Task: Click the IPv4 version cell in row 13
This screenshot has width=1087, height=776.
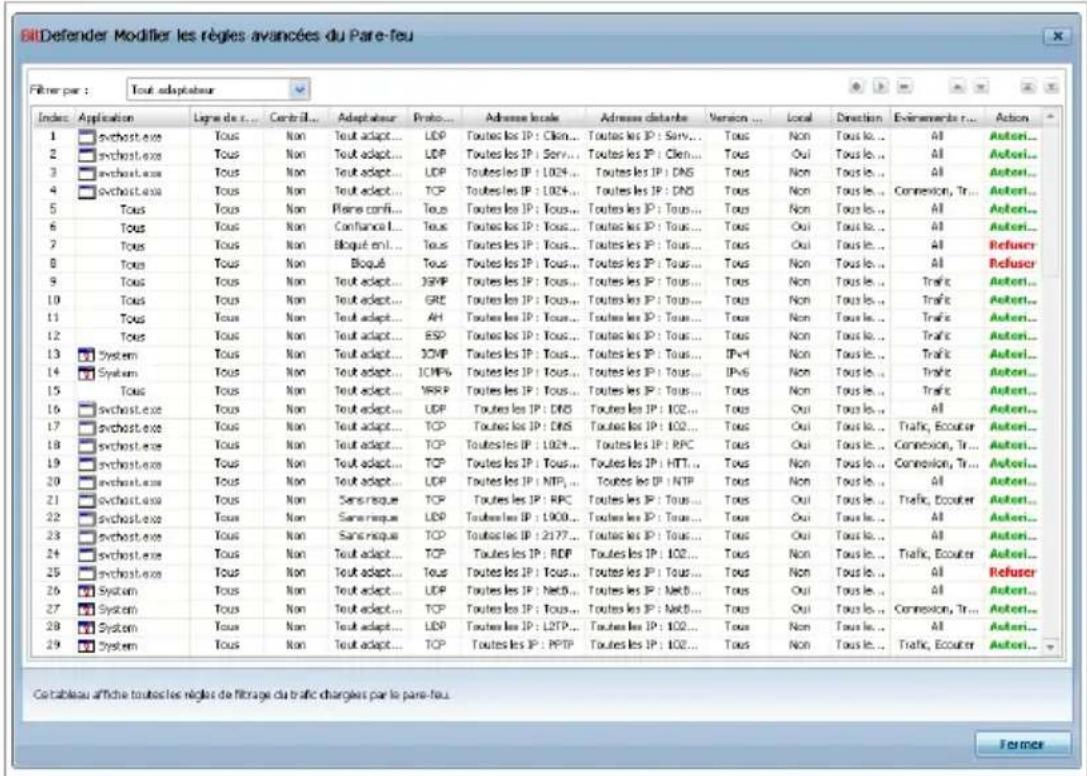Action: click(737, 354)
